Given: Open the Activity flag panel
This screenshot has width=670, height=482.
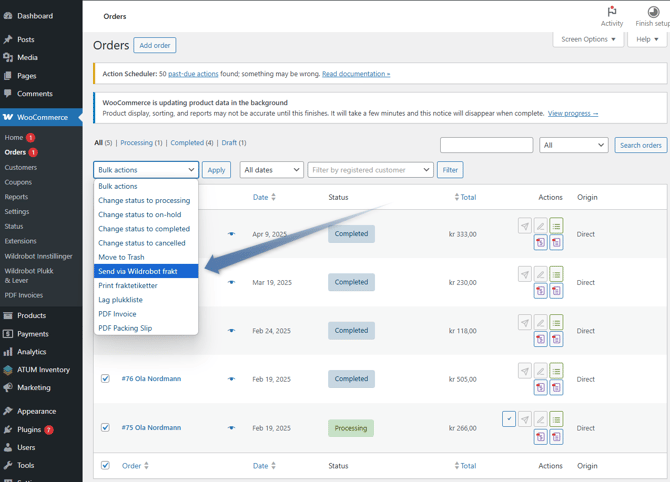Looking at the screenshot, I should pyautogui.click(x=612, y=16).
